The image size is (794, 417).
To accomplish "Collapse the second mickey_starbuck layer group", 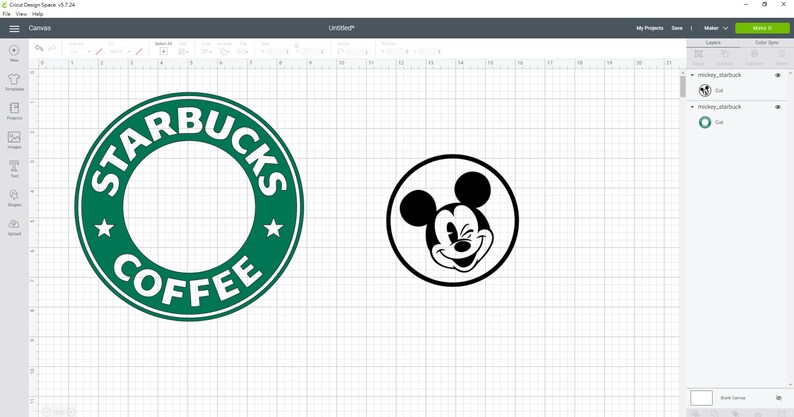I will (x=692, y=107).
